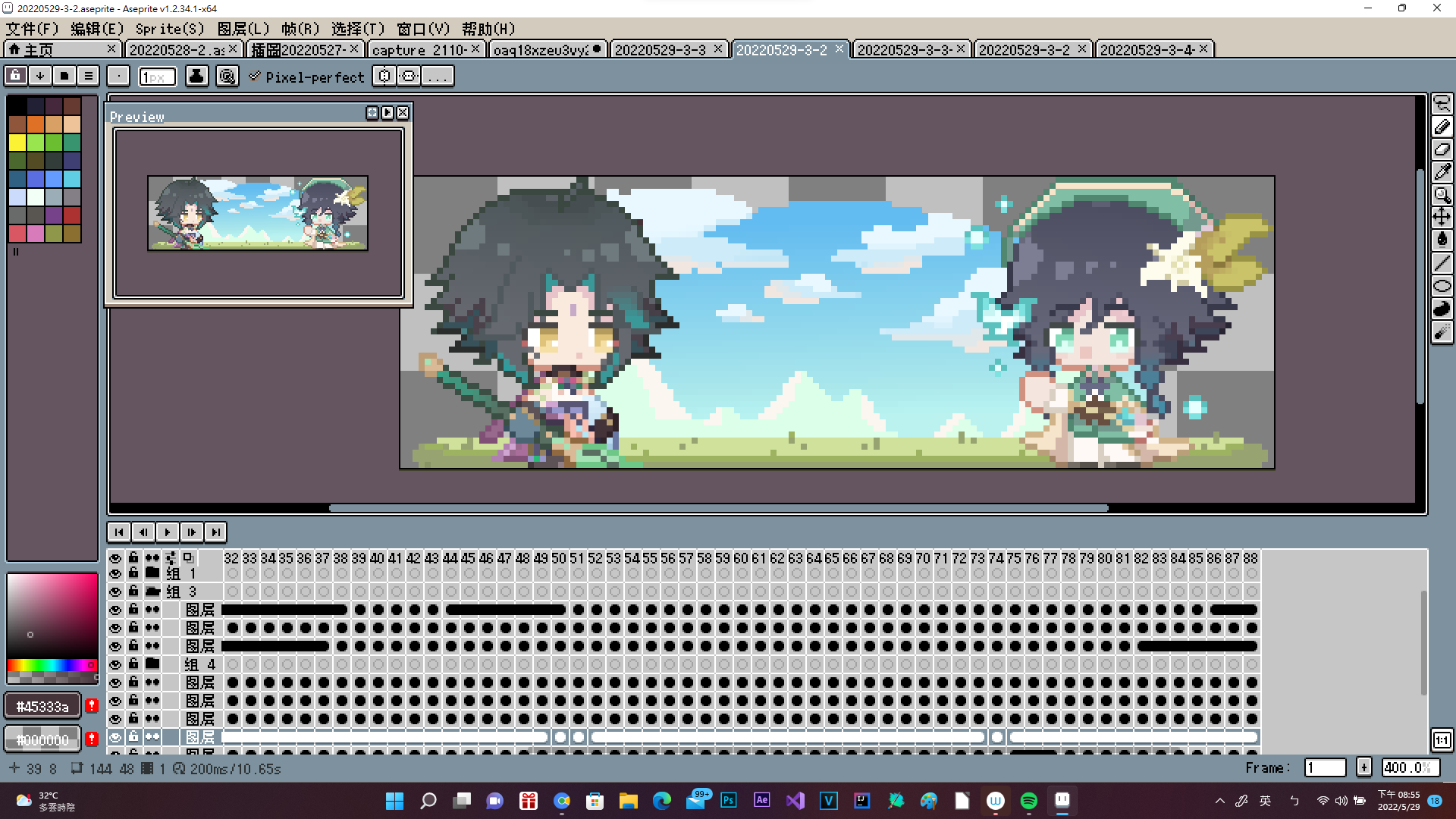Hide group 组 4 with eye icon

[115, 664]
